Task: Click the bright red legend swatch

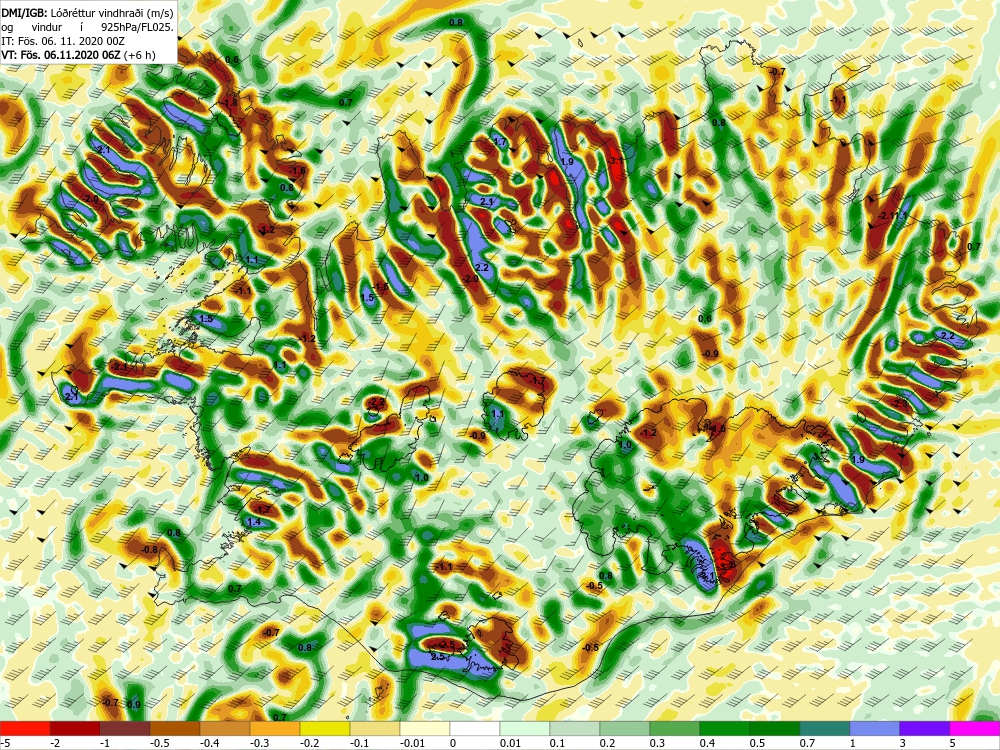Action: (x=25, y=728)
